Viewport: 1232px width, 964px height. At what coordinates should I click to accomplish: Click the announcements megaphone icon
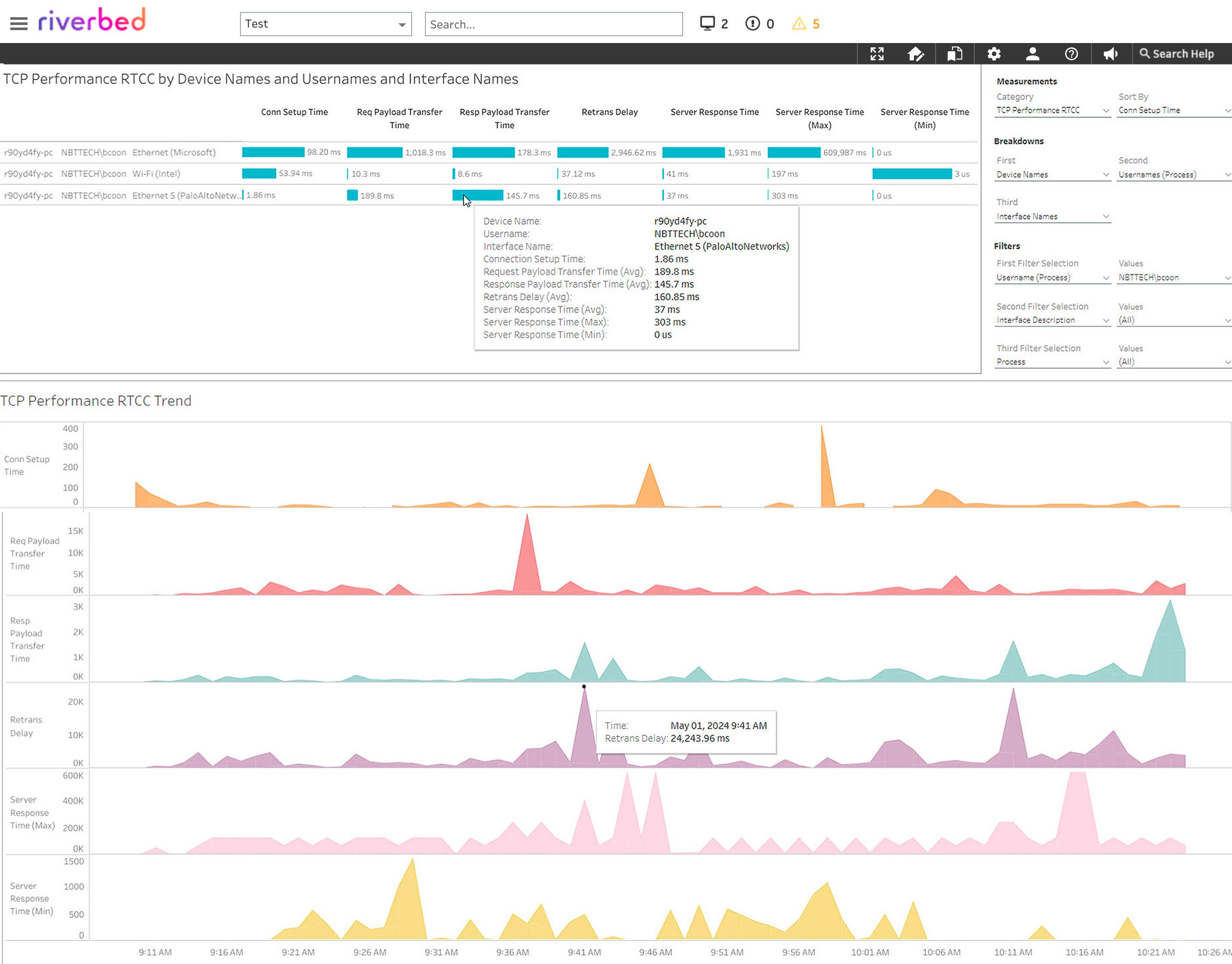pyautogui.click(x=1110, y=54)
